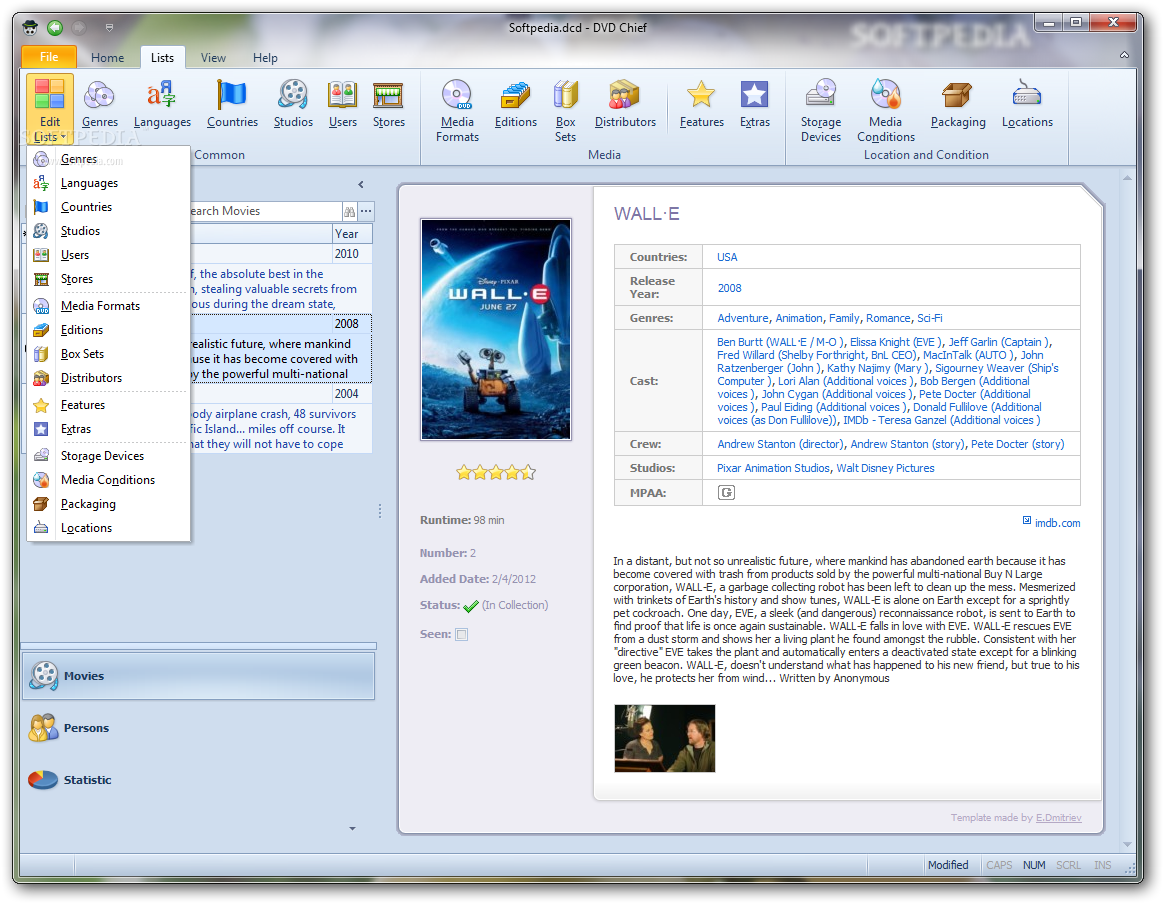Choose Box Sets in the dropdown menu

(x=108, y=353)
